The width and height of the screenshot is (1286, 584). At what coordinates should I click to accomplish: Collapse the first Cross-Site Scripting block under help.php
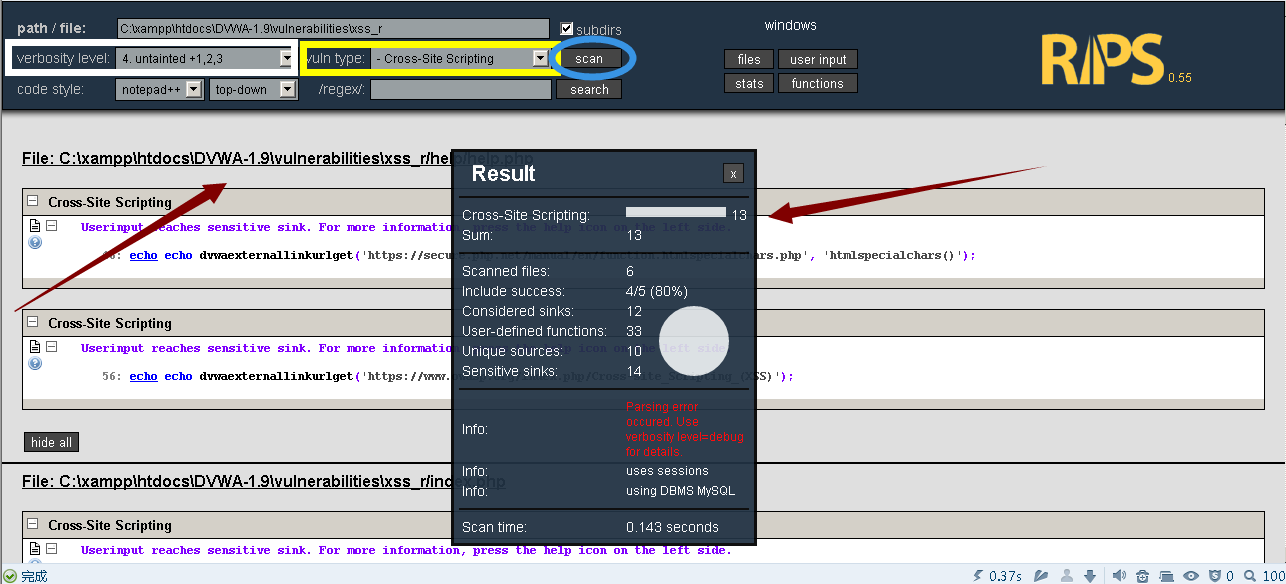click(33, 201)
